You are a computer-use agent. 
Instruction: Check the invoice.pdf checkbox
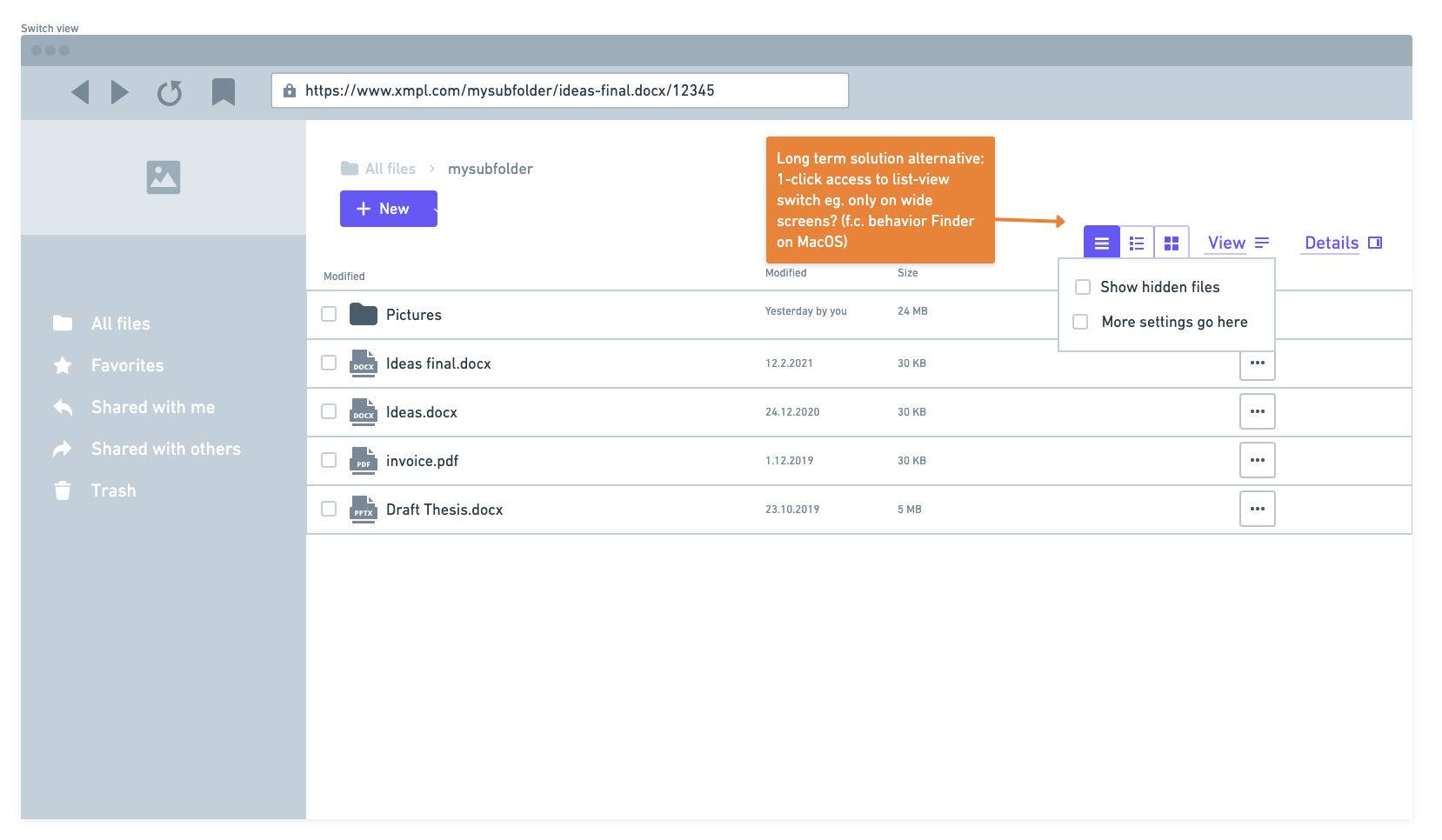click(x=329, y=460)
